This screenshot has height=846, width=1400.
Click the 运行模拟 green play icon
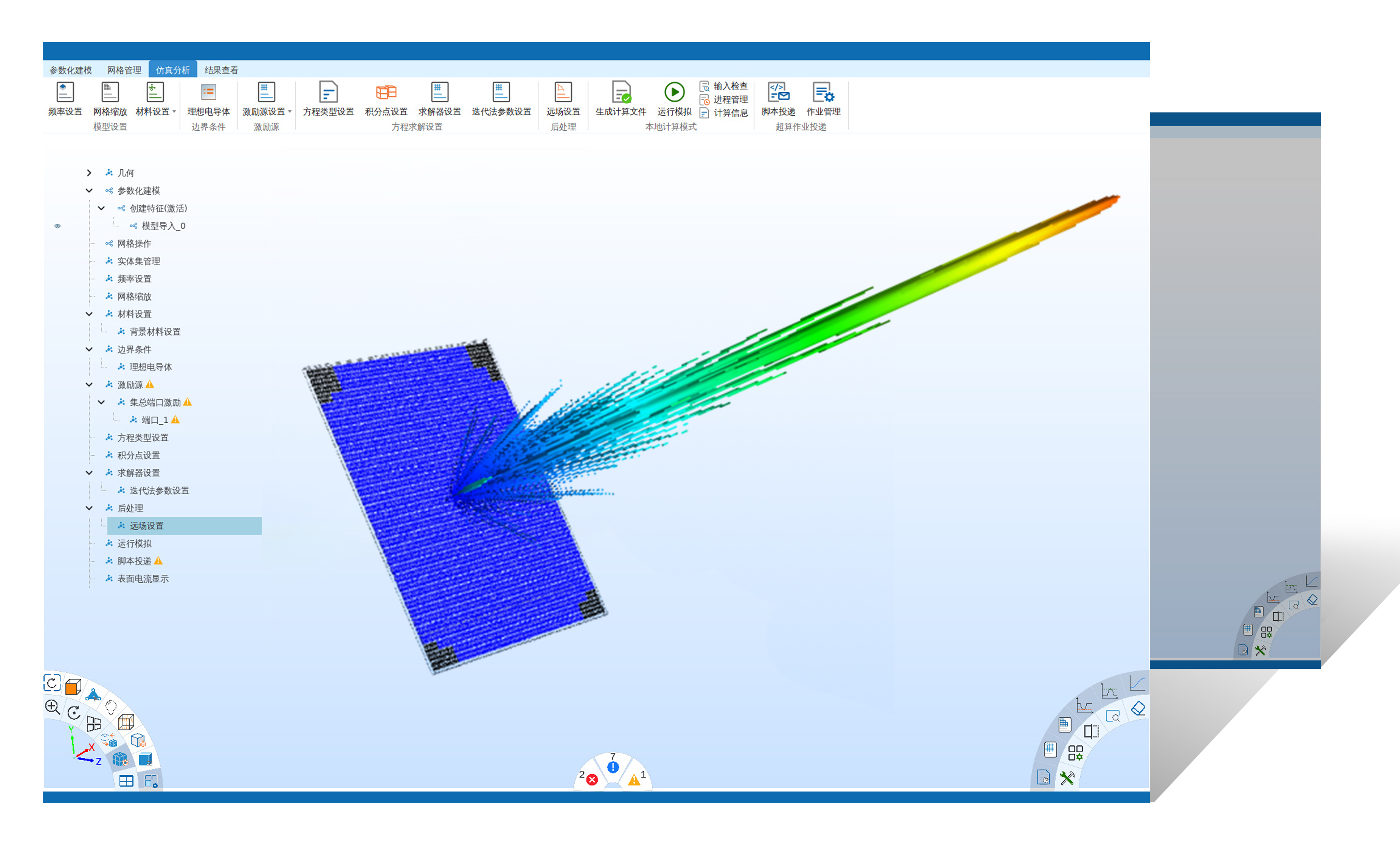click(x=674, y=92)
